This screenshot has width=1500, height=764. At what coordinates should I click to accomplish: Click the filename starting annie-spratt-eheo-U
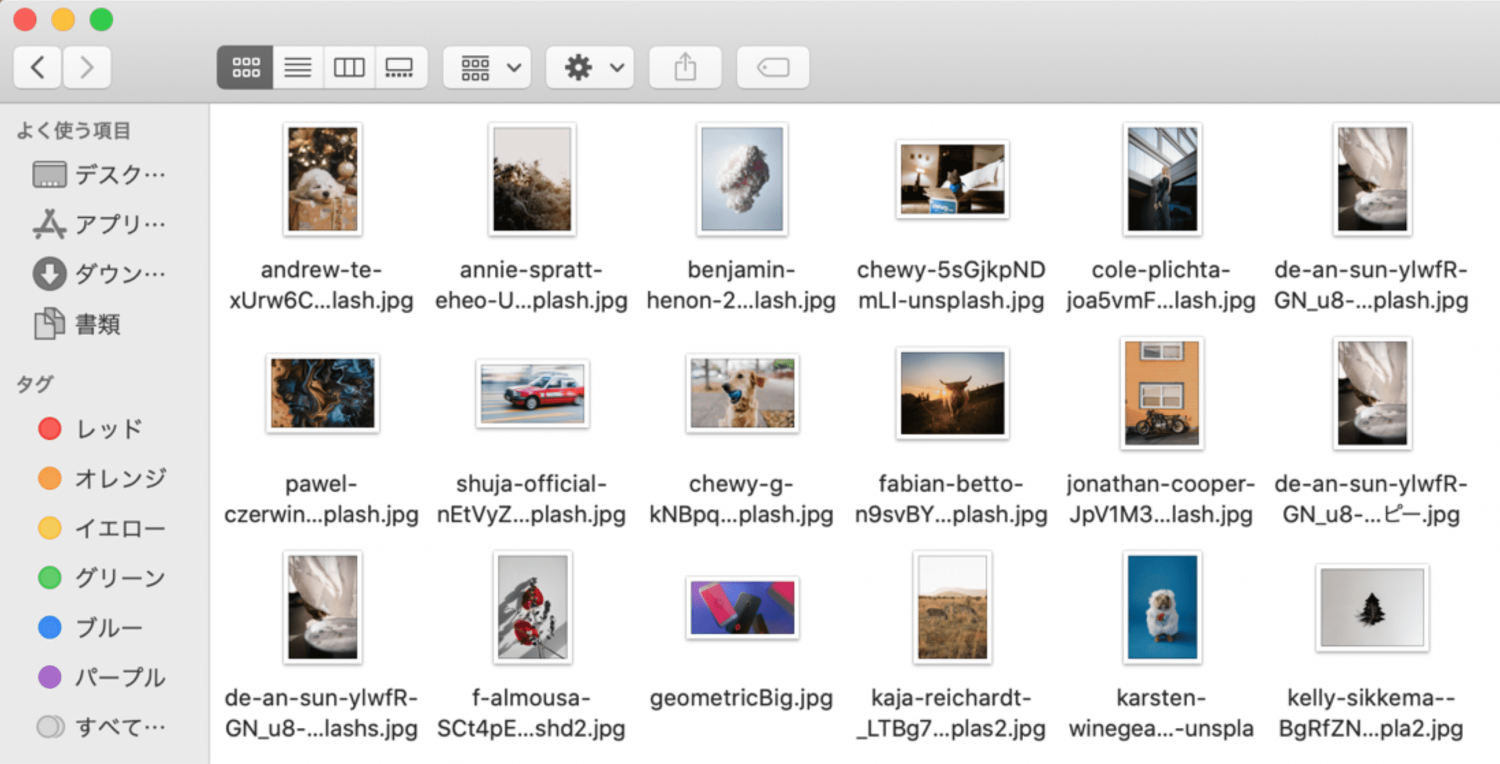coord(532,286)
